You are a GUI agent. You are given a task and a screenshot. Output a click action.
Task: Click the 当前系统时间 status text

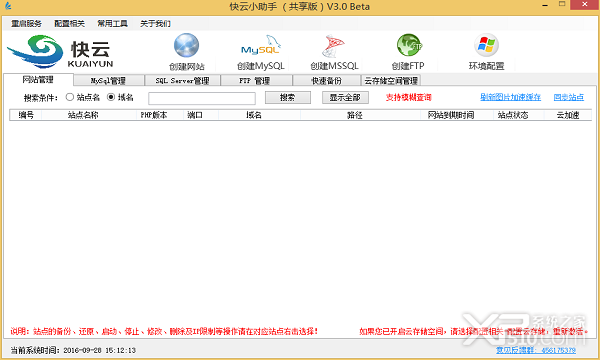pyautogui.click(x=73, y=350)
